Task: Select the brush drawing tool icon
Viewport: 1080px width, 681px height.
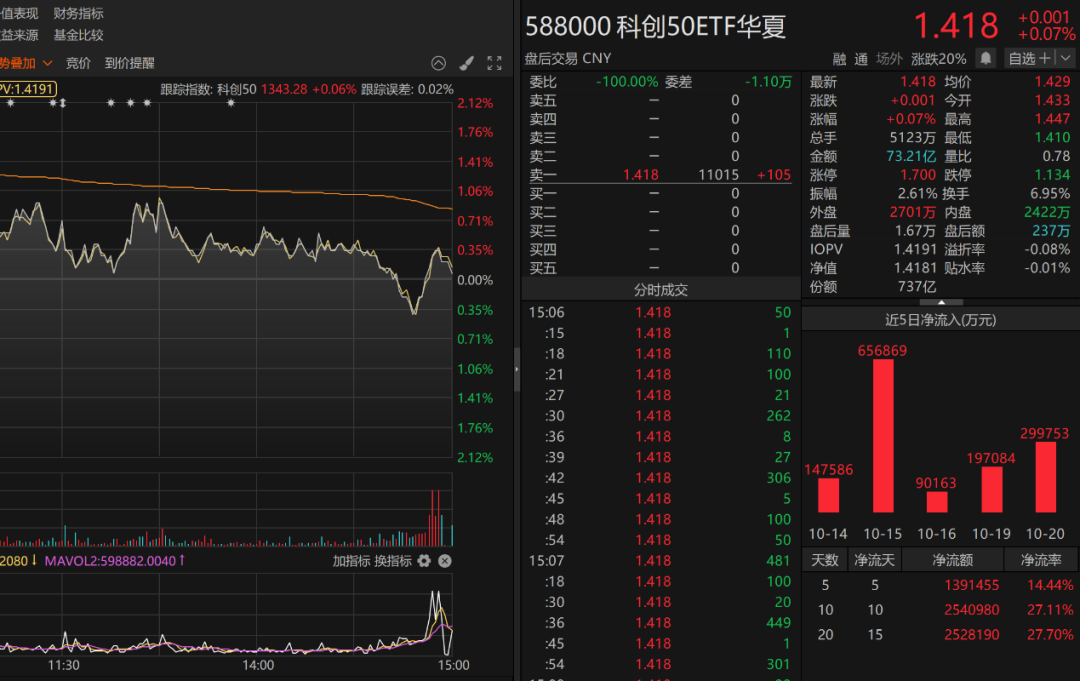Action: [x=466, y=63]
